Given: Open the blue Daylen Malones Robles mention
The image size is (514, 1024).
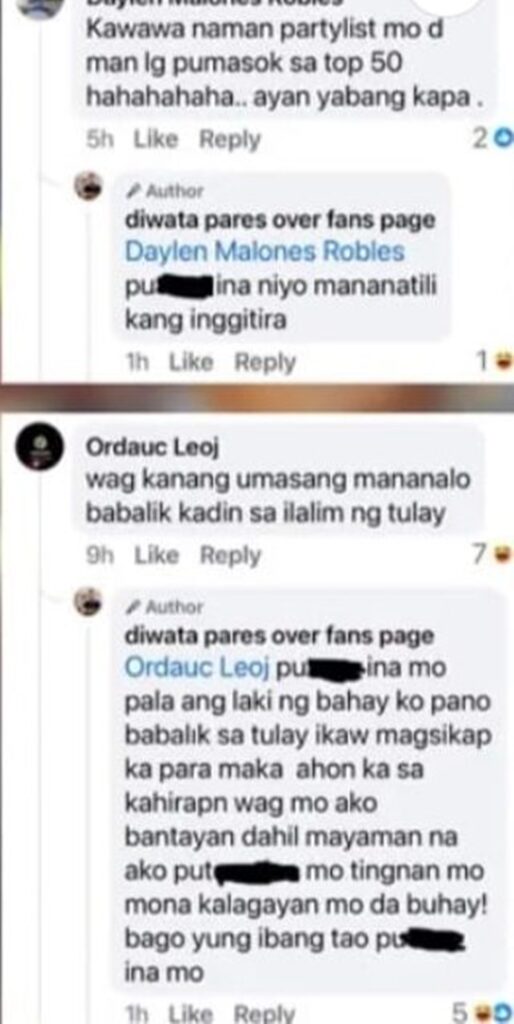Looking at the screenshot, I should click(x=265, y=252).
